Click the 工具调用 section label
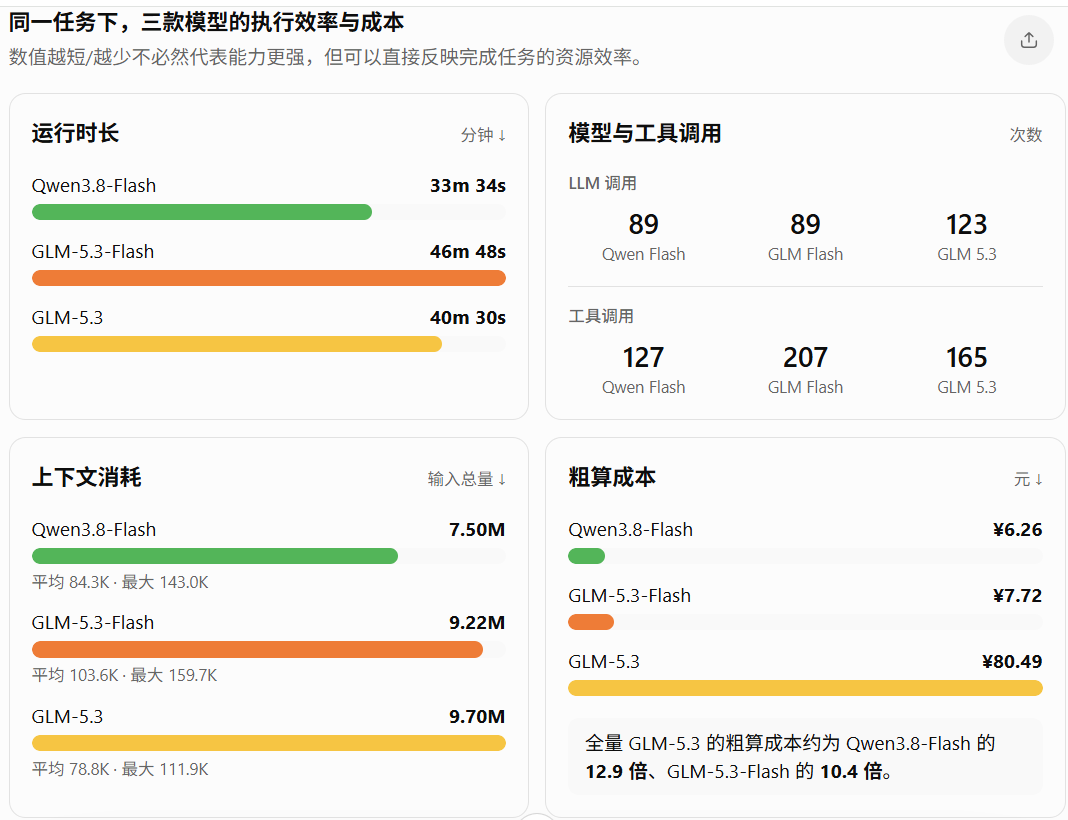 pyautogui.click(x=601, y=316)
